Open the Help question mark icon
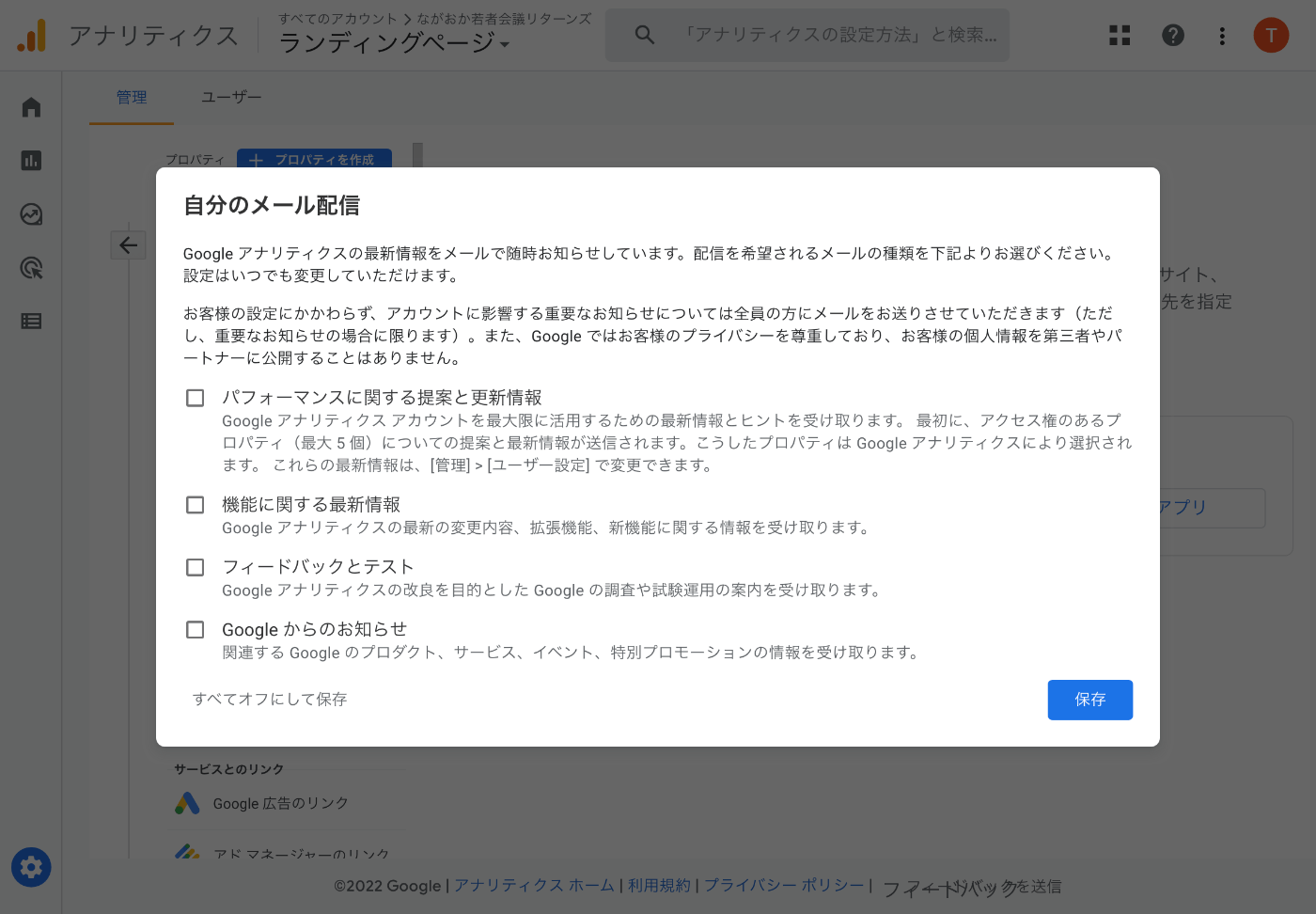 tap(1173, 36)
